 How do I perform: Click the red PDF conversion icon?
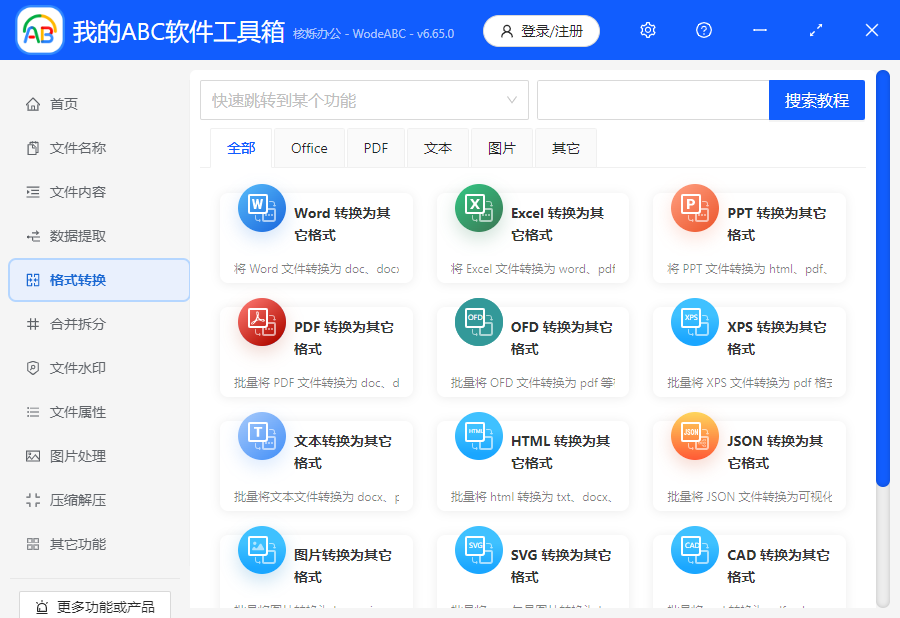(x=262, y=322)
